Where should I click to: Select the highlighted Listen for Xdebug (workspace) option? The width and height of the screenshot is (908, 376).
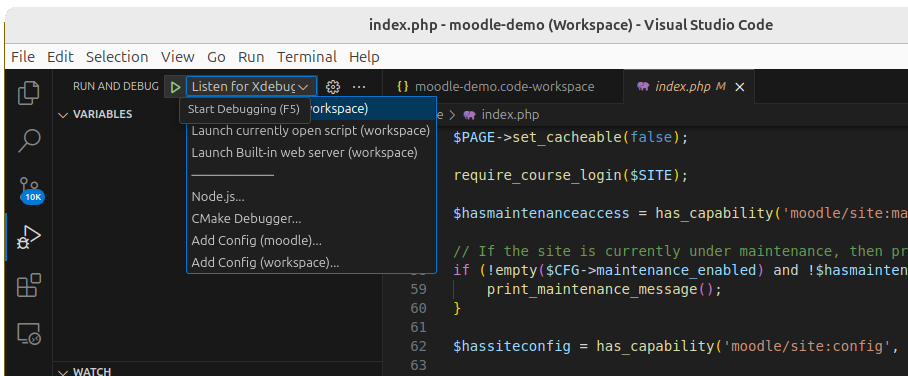pyautogui.click(x=312, y=108)
